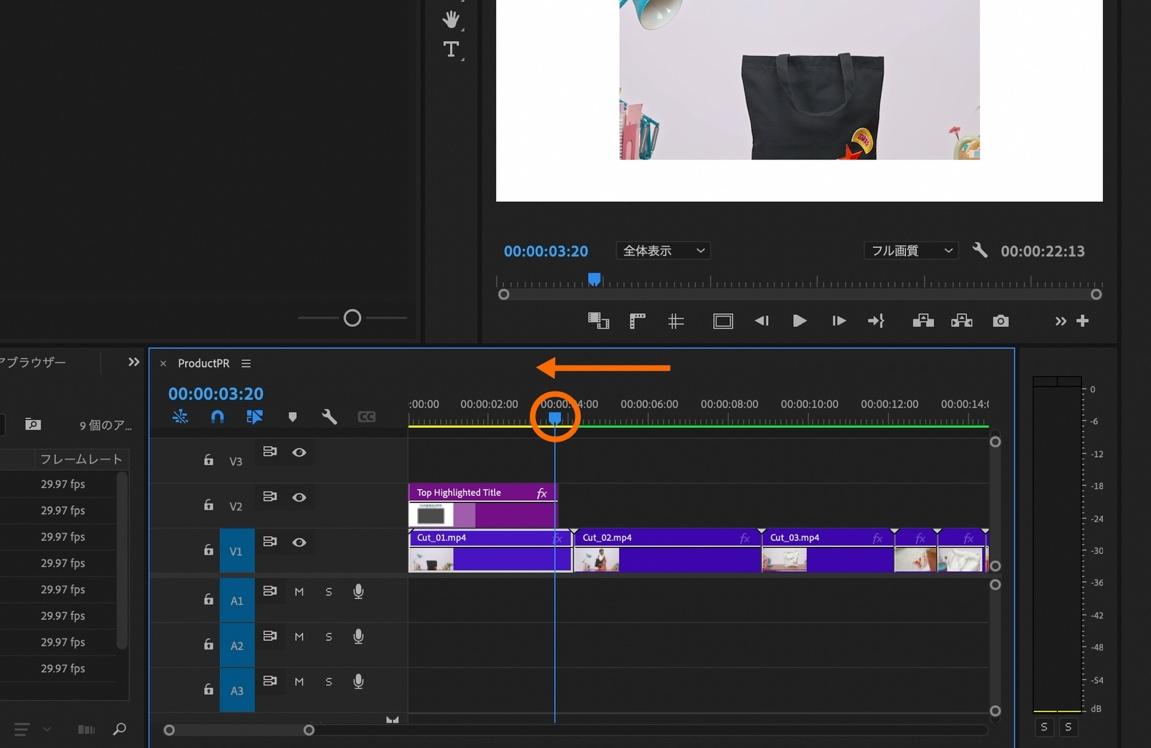The height and width of the screenshot is (748, 1151).
Task: Toggle timeline snapping magnet
Action: tap(217, 417)
